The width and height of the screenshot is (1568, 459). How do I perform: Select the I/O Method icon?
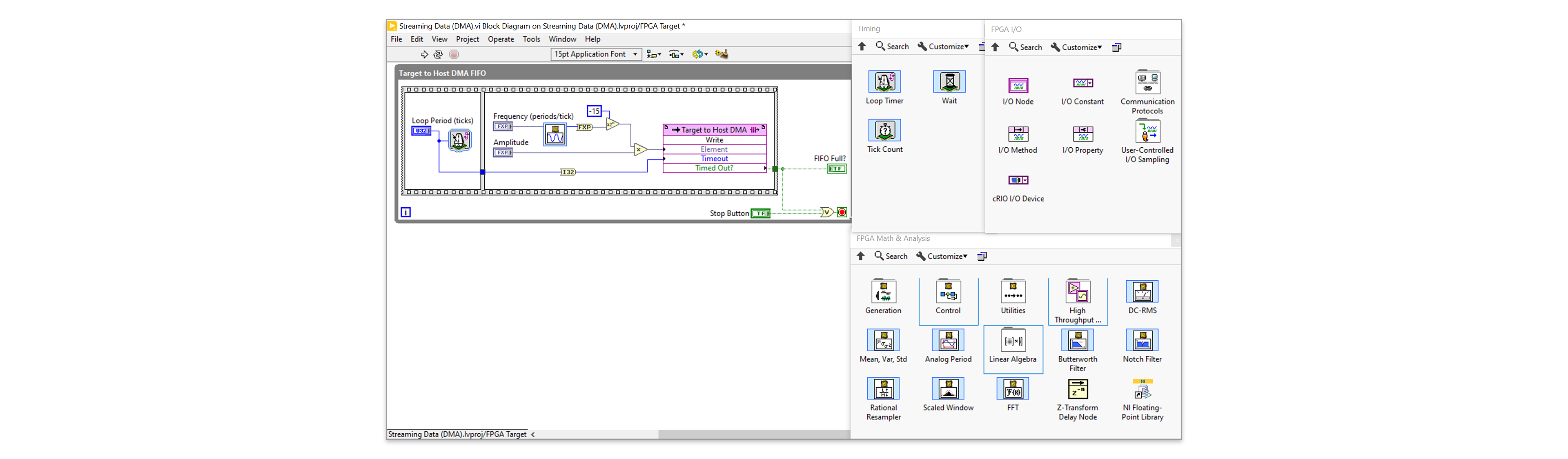click(1018, 134)
